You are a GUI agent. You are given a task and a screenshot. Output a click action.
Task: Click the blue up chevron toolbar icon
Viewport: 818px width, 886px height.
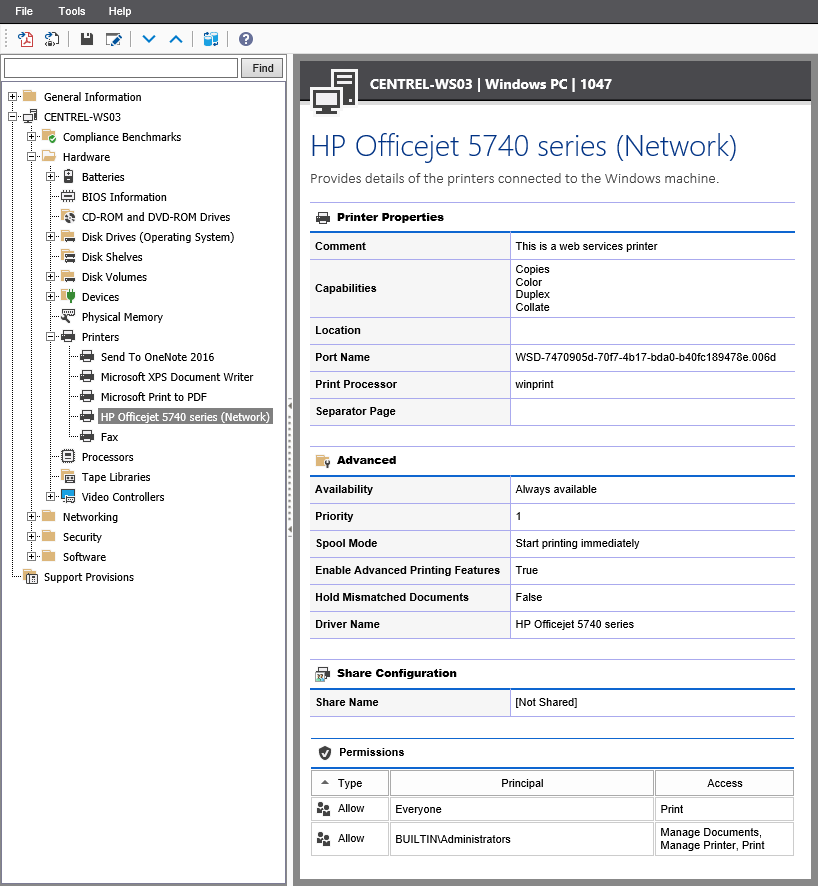176,39
